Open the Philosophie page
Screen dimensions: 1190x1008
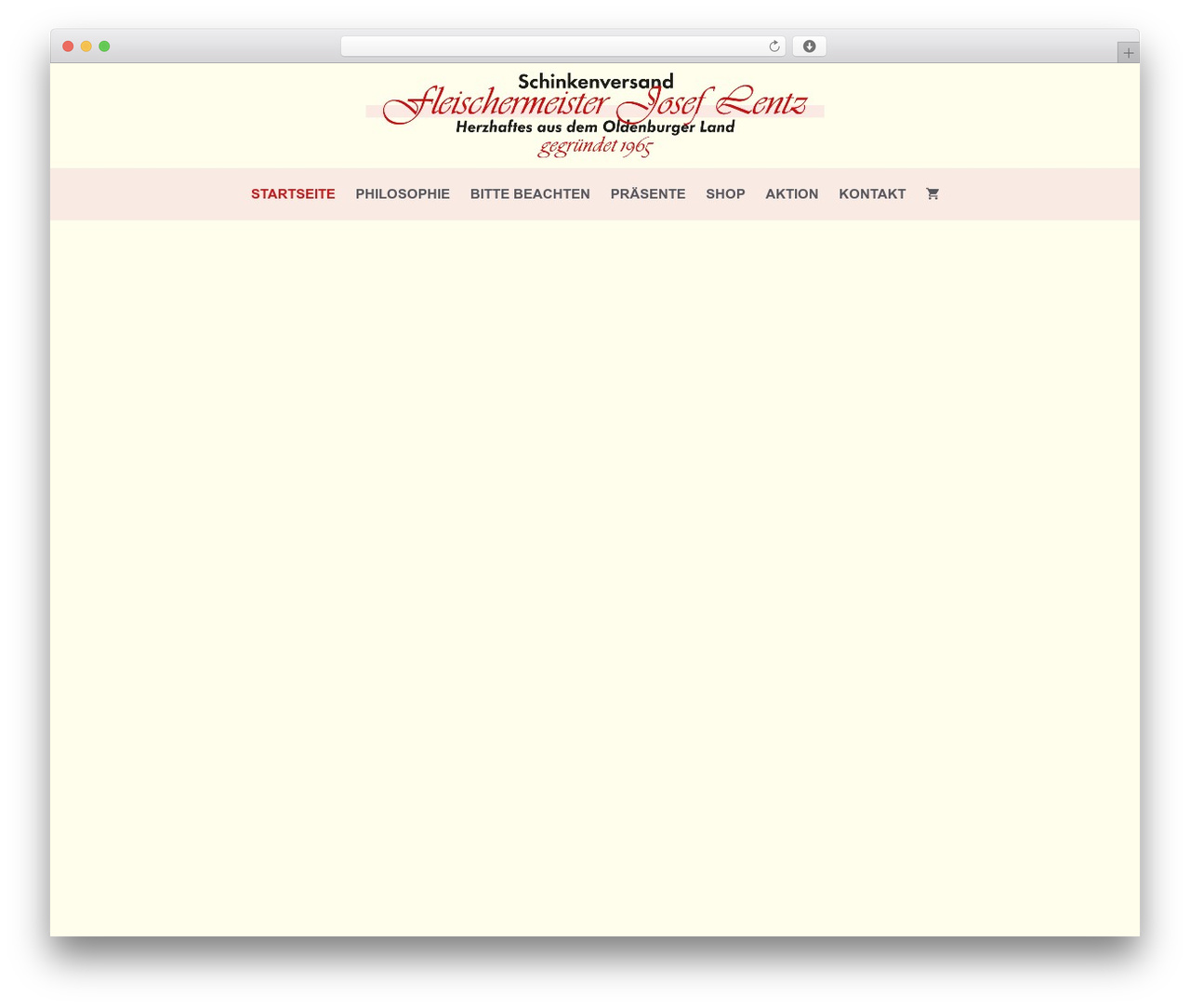[403, 193]
